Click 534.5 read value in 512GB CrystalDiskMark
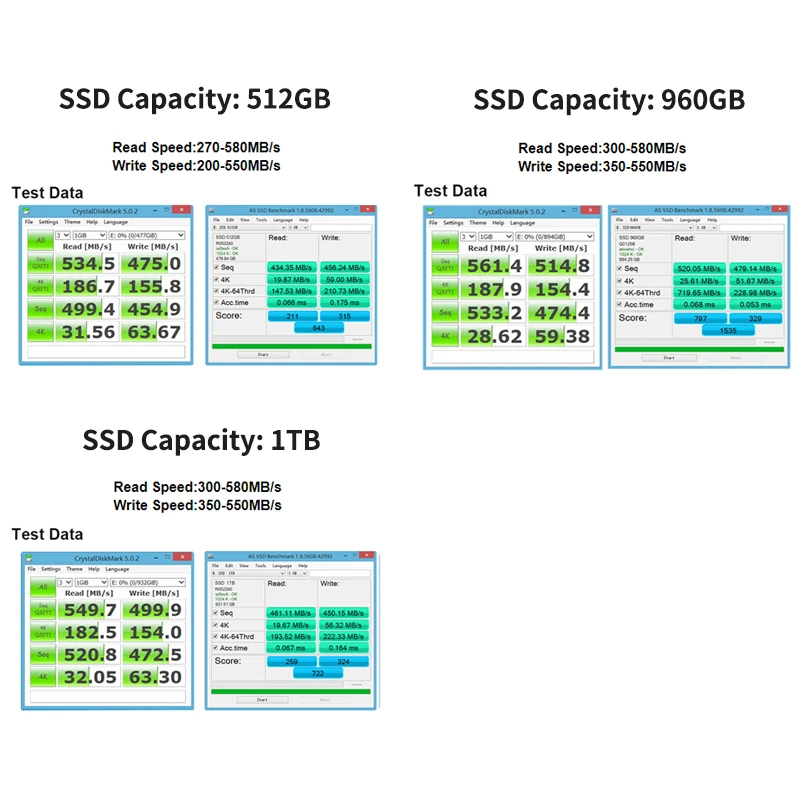The image size is (800, 800). [88, 263]
